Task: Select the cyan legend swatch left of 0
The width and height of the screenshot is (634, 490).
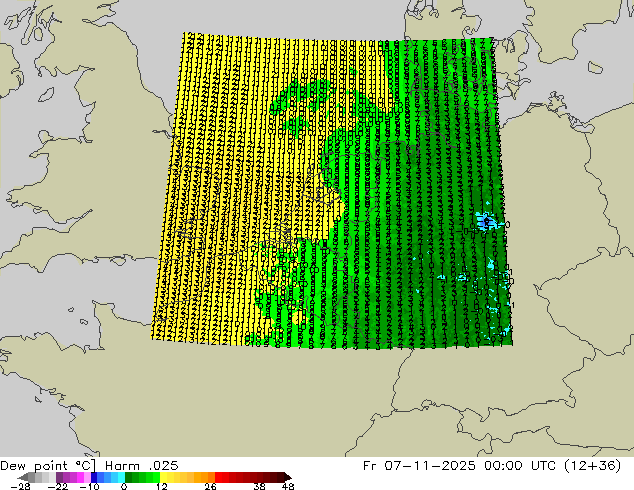Action: [x=121, y=477]
